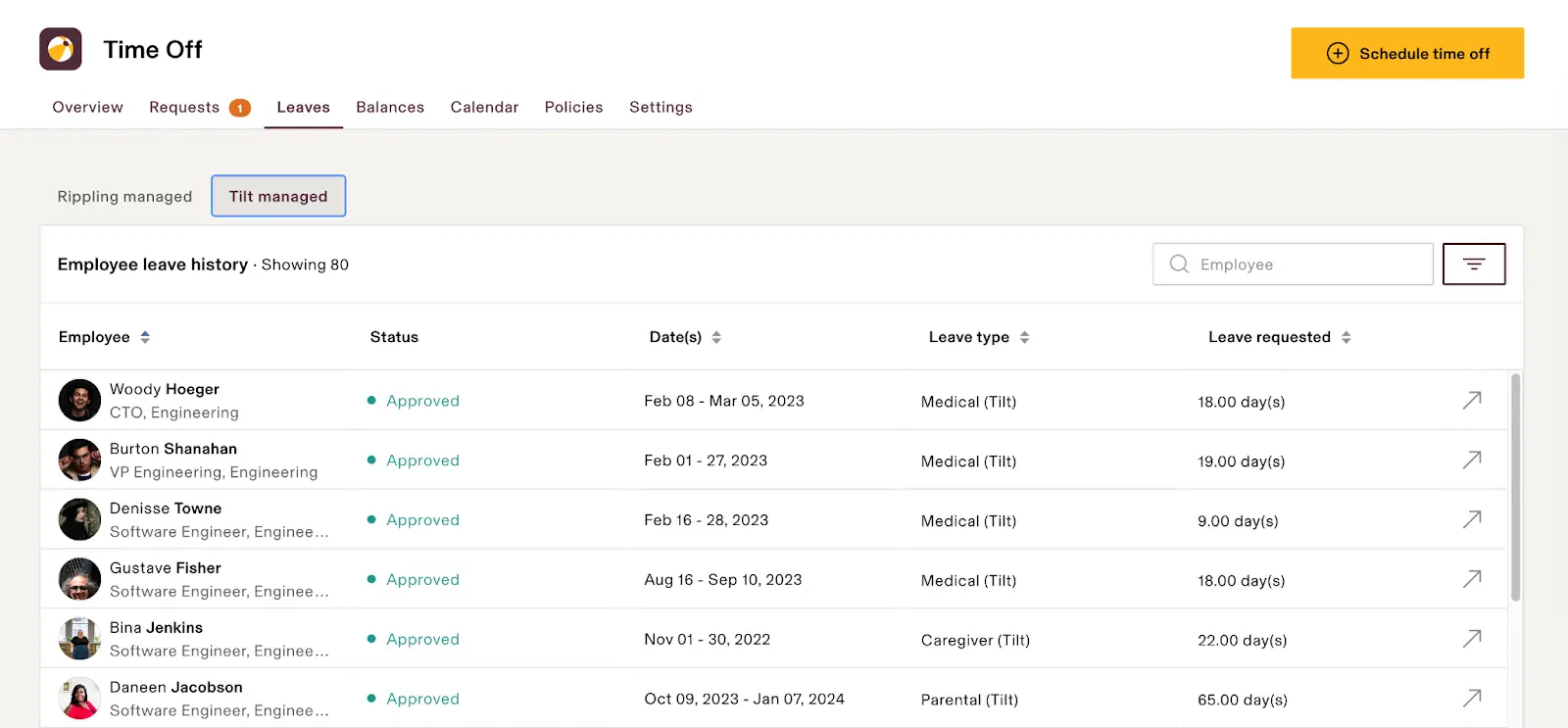The height and width of the screenshot is (728, 1568).
Task: Click the 'Parental (Tilt)' leave type cell
Action: click(x=969, y=701)
